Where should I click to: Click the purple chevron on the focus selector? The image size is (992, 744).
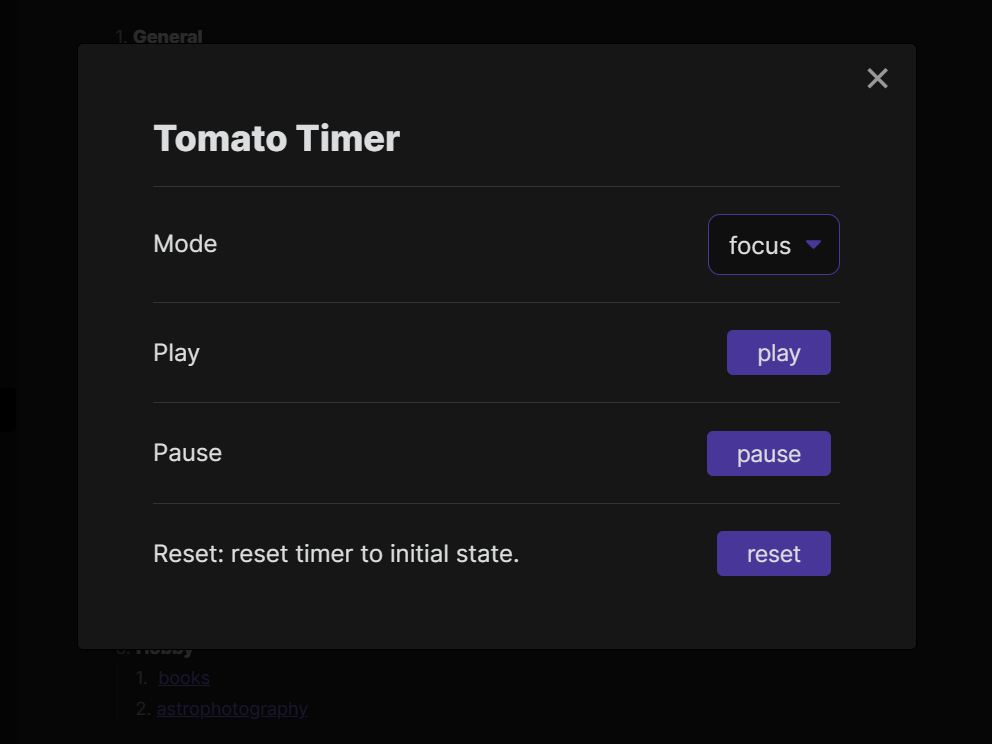[x=814, y=244]
